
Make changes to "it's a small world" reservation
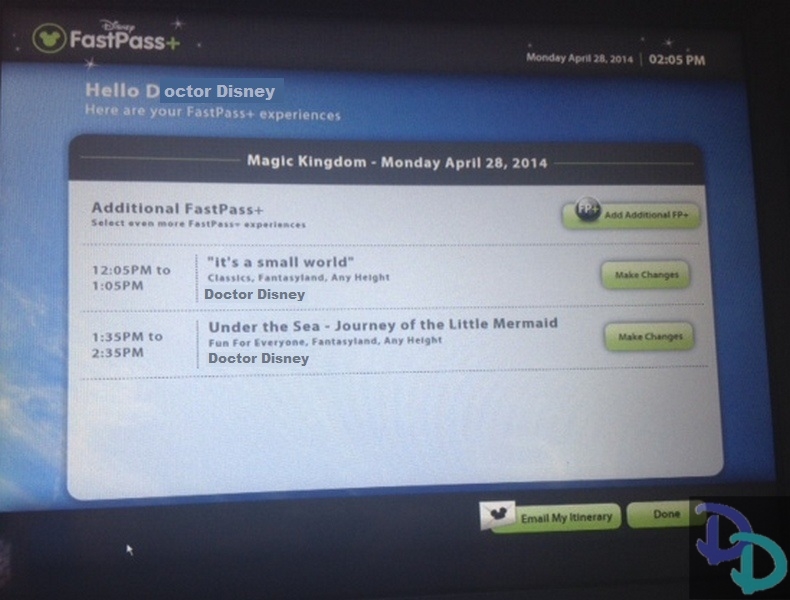(645, 275)
